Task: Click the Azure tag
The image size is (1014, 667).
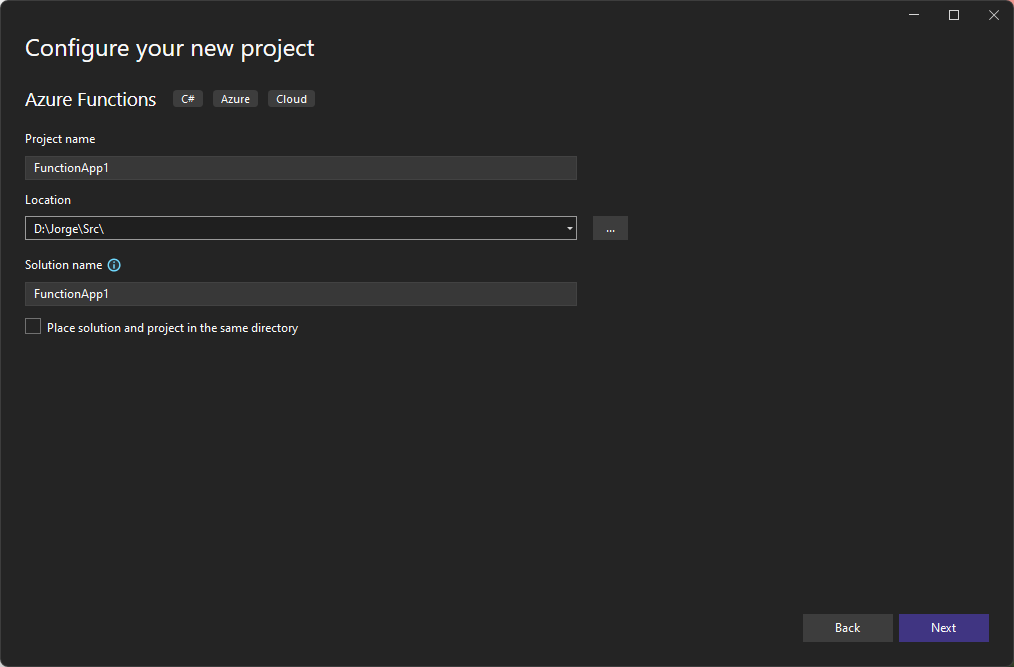Action: click(235, 99)
